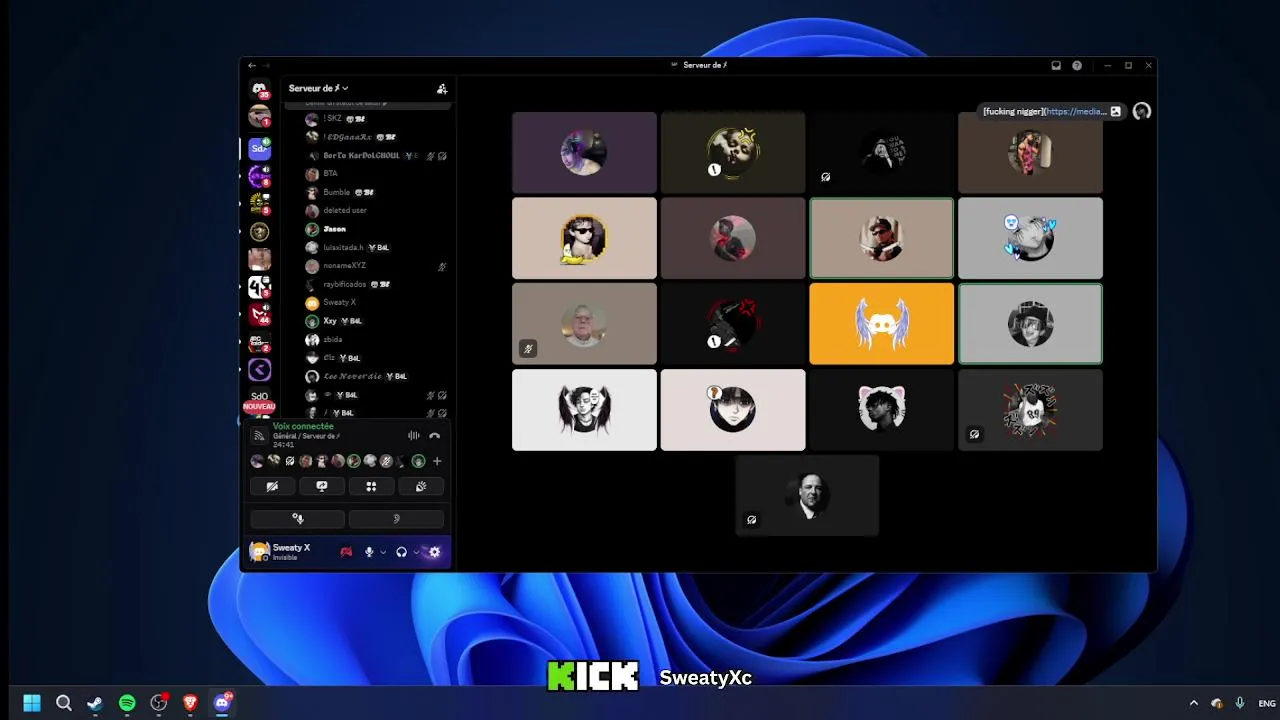Click the plus icon after voice participant avatars
Screen dimensions: 1280x720
[437, 461]
